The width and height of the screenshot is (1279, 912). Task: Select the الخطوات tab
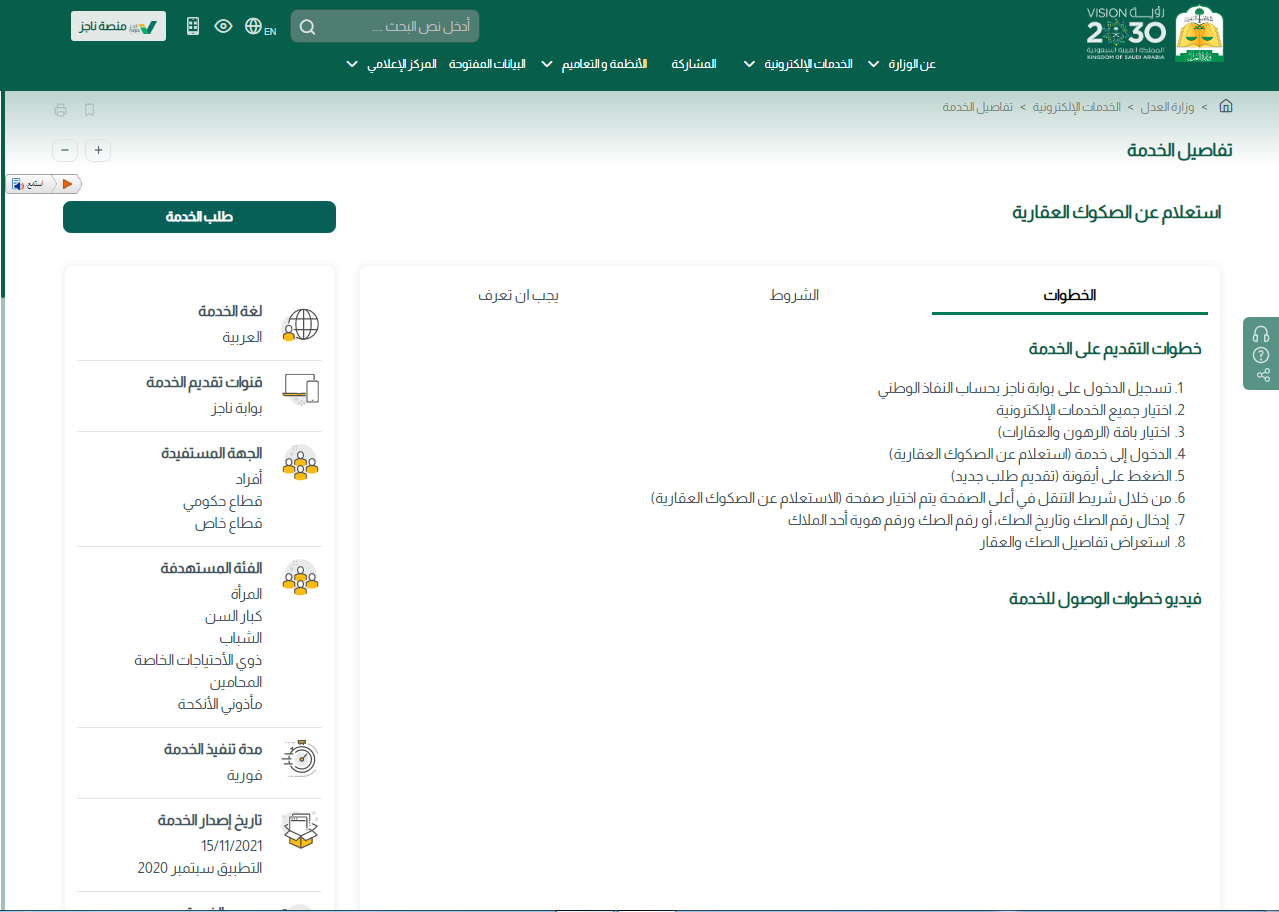click(x=1070, y=296)
